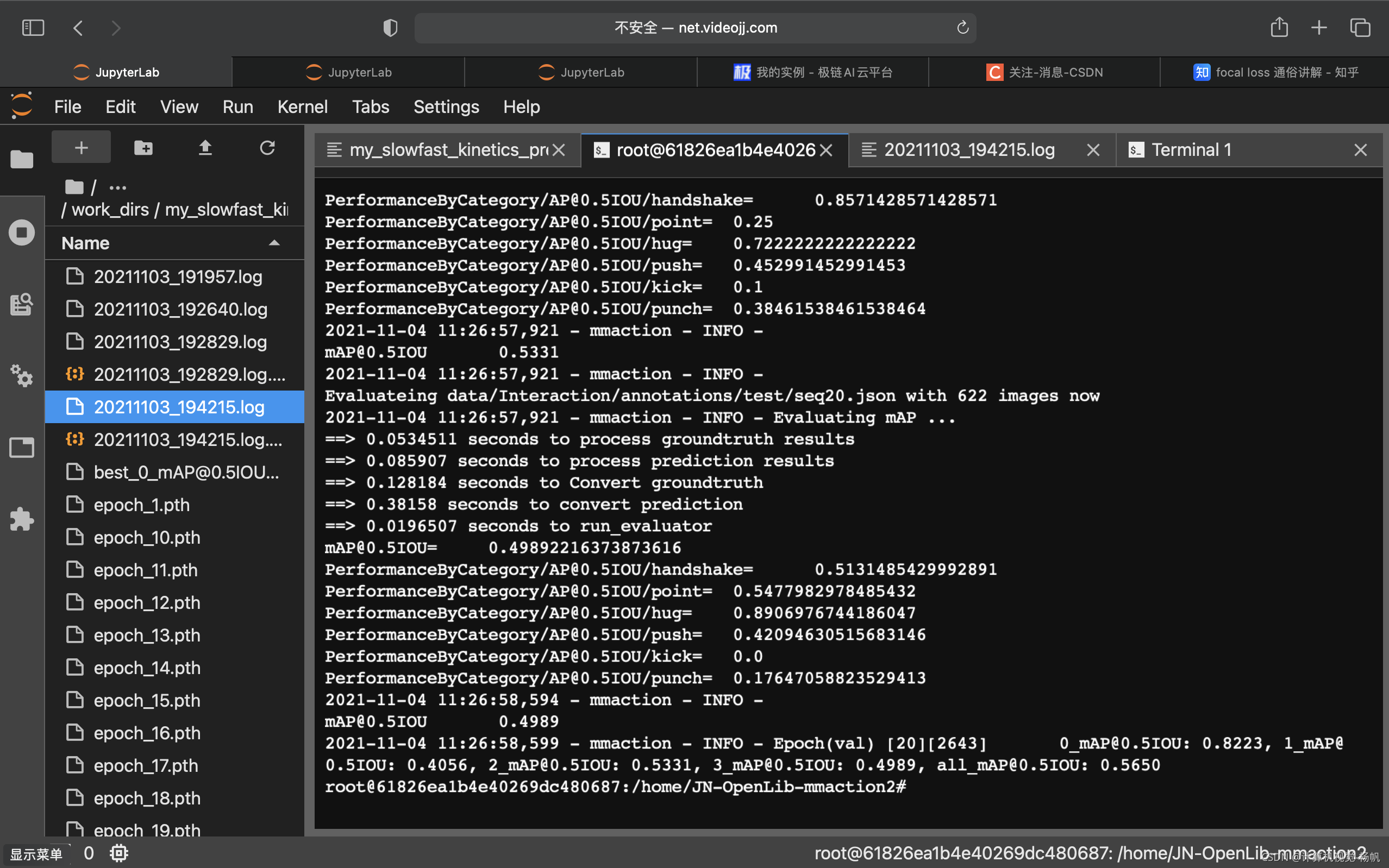Click the New Launcher plus button

click(81, 148)
